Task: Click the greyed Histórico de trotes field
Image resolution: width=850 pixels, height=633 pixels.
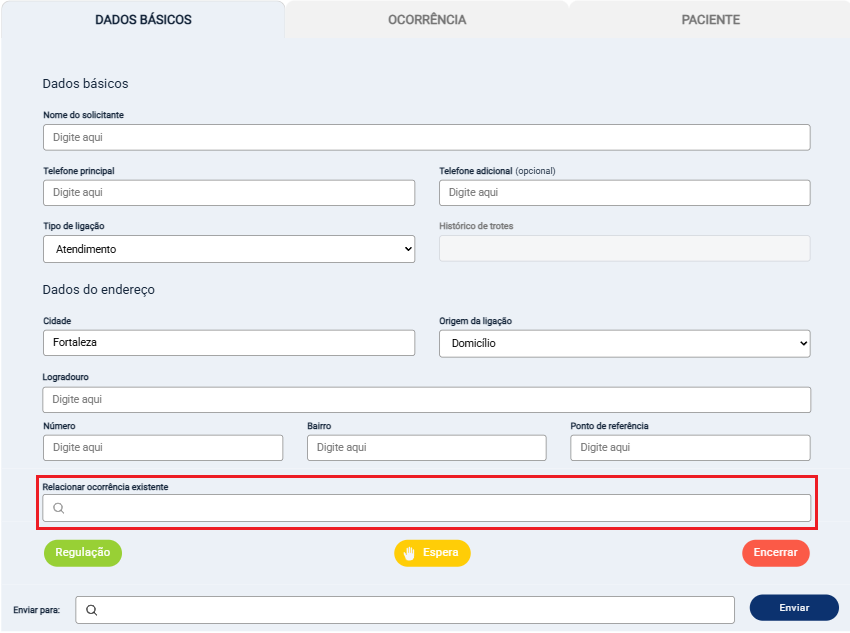Action: [x=624, y=249]
